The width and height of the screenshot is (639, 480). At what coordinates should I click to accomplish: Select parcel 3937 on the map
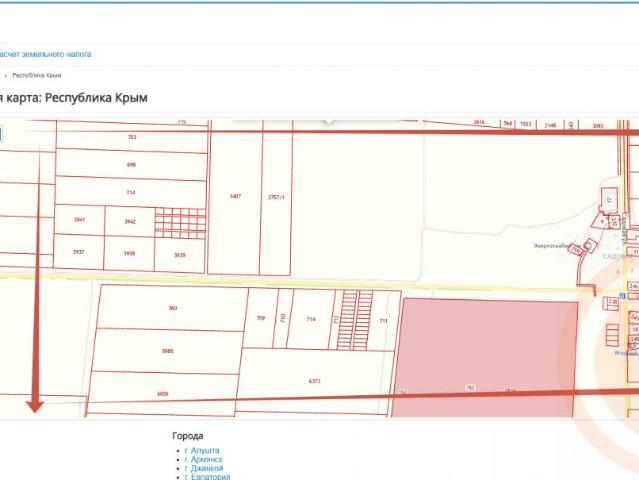point(78,252)
